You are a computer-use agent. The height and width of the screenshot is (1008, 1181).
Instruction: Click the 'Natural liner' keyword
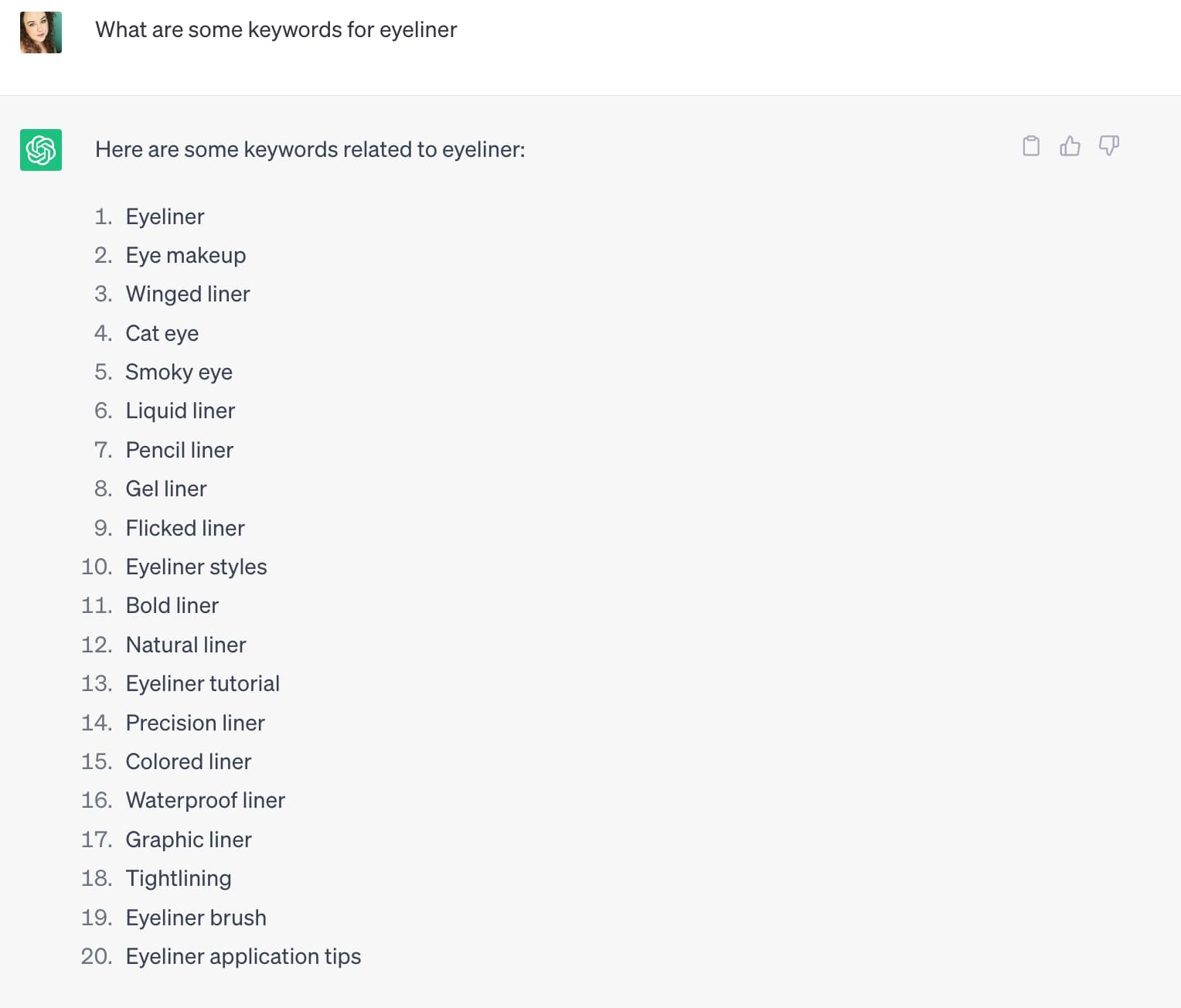click(x=185, y=645)
